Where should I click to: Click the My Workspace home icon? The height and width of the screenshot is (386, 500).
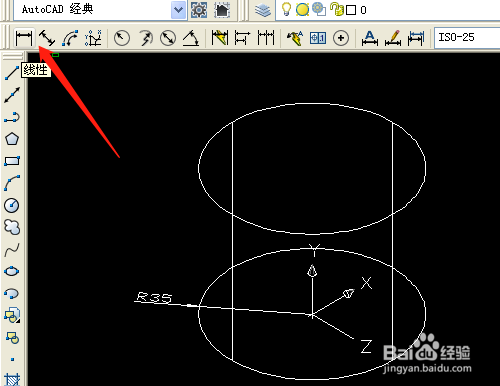[222, 10]
